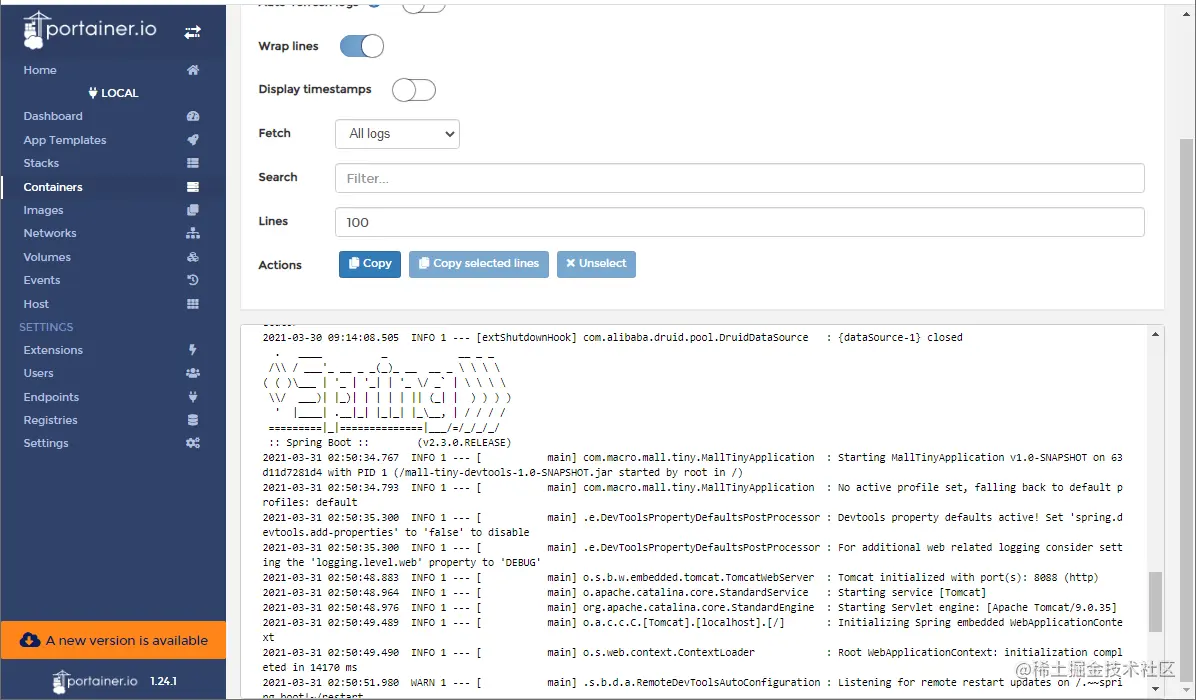Click the log panel scroll up arrow
The height and width of the screenshot is (700, 1196).
coord(1155,334)
